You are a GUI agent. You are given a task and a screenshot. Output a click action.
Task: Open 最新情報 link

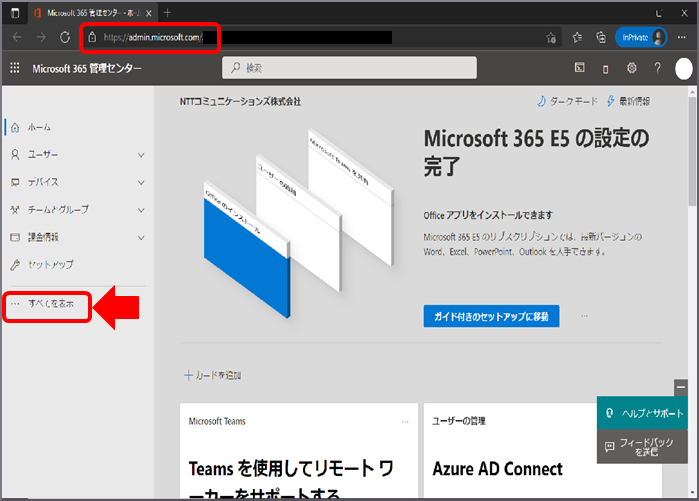coord(628,101)
